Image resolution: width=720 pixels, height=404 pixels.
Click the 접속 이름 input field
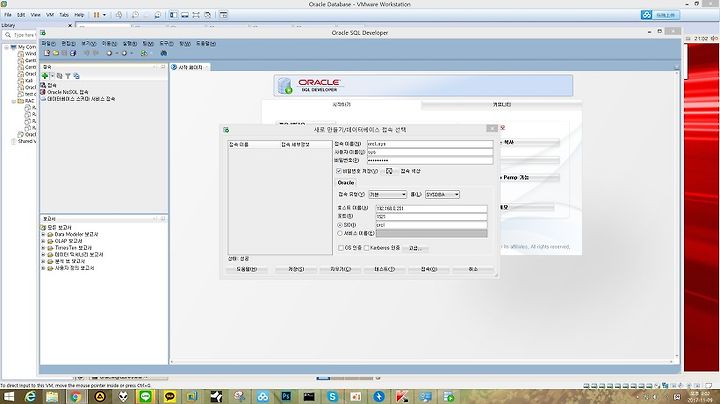coord(430,144)
